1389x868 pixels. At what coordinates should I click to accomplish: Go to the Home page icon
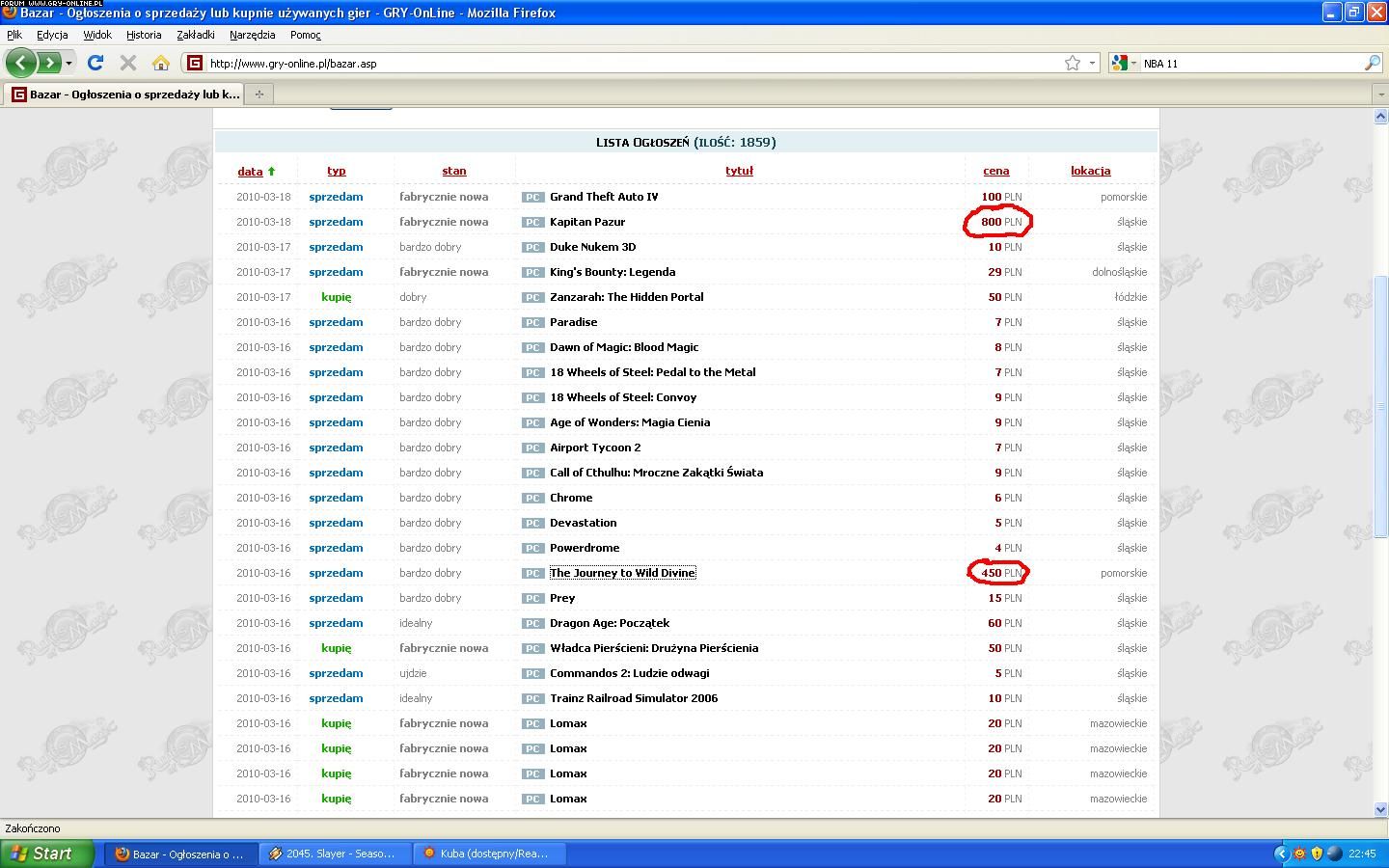pyautogui.click(x=161, y=63)
